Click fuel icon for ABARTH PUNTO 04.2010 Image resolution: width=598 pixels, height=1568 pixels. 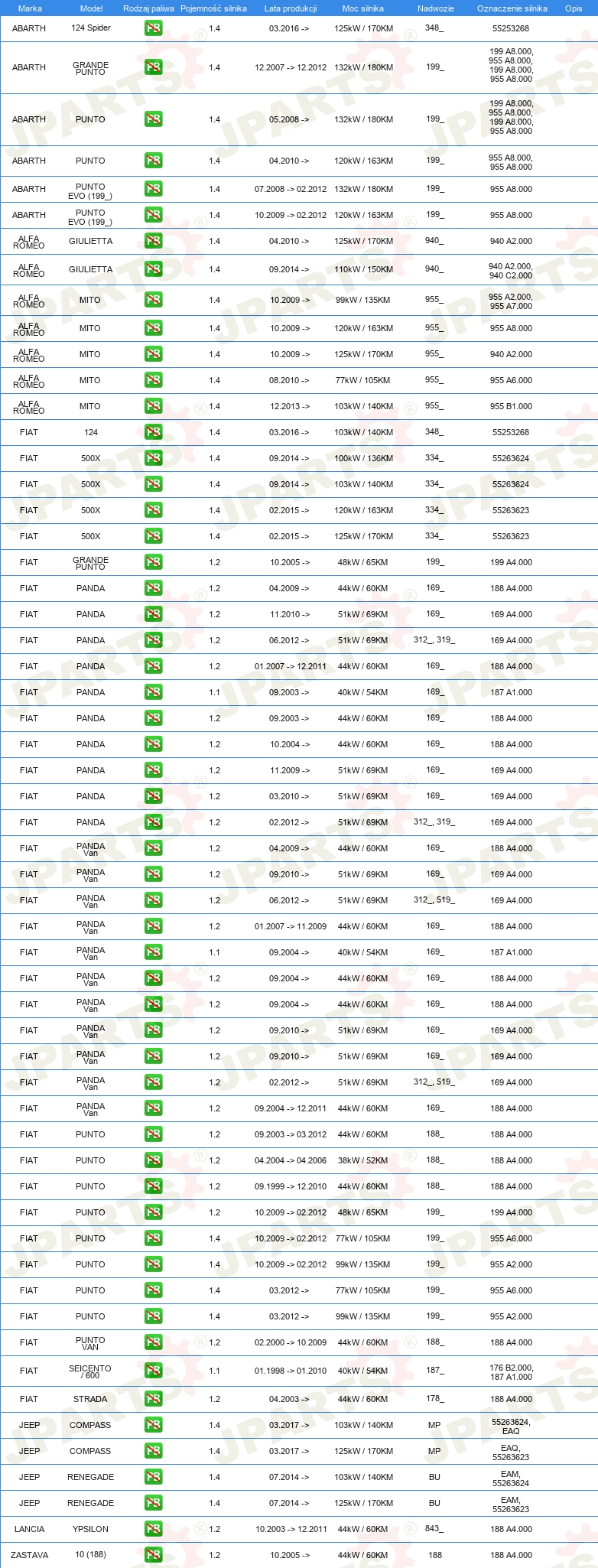click(154, 161)
